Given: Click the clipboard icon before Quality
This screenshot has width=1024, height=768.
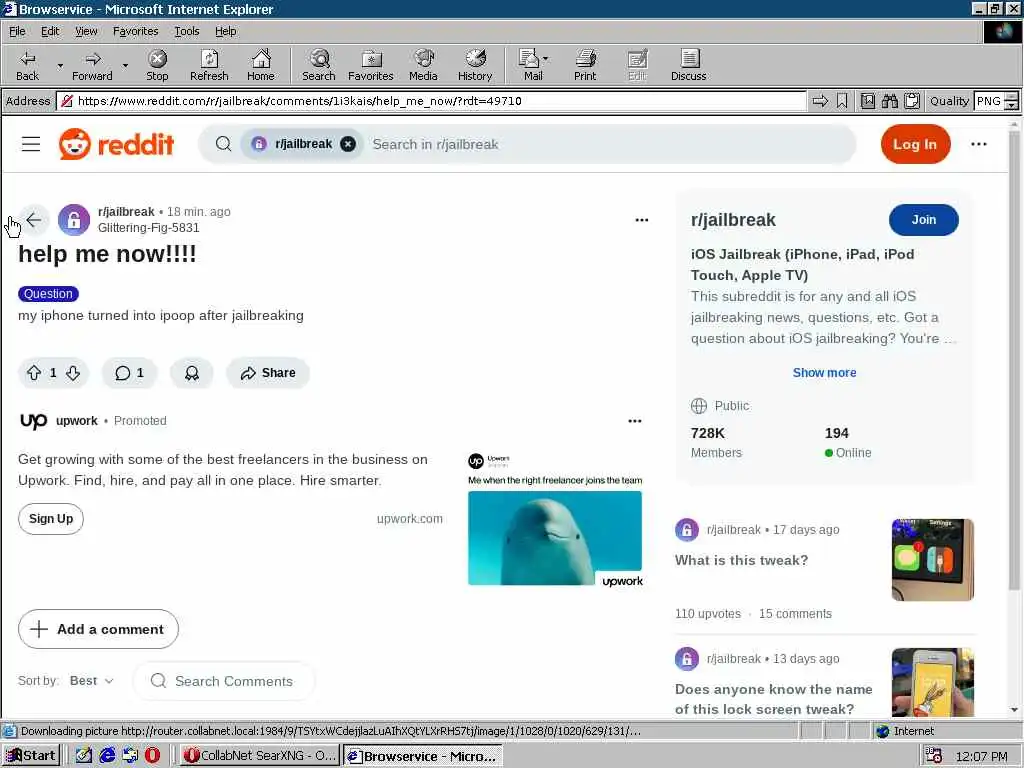Looking at the screenshot, I should click(912, 101).
